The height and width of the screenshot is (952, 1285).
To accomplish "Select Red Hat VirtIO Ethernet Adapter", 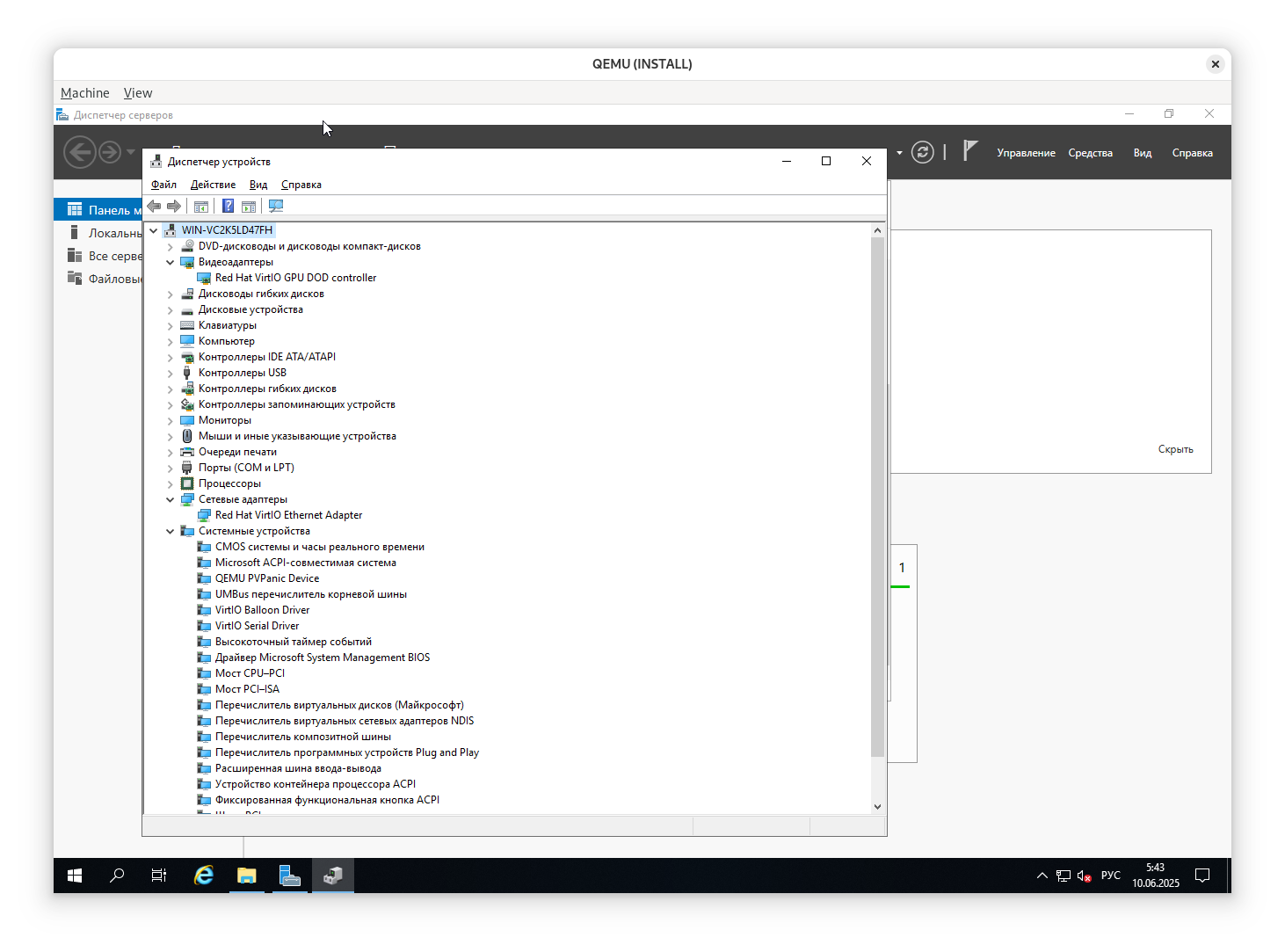I will [288, 515].
